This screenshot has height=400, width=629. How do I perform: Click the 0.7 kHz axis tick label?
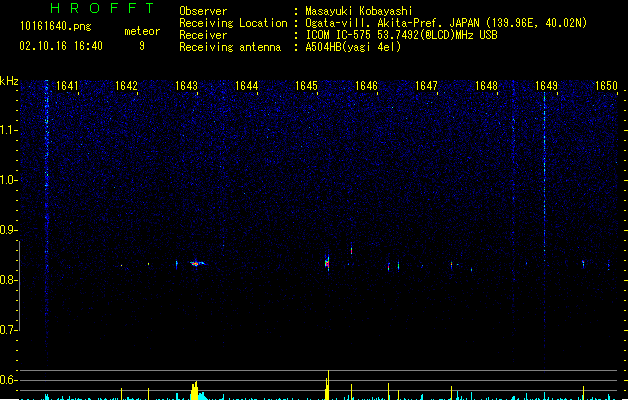pos(8,330)
